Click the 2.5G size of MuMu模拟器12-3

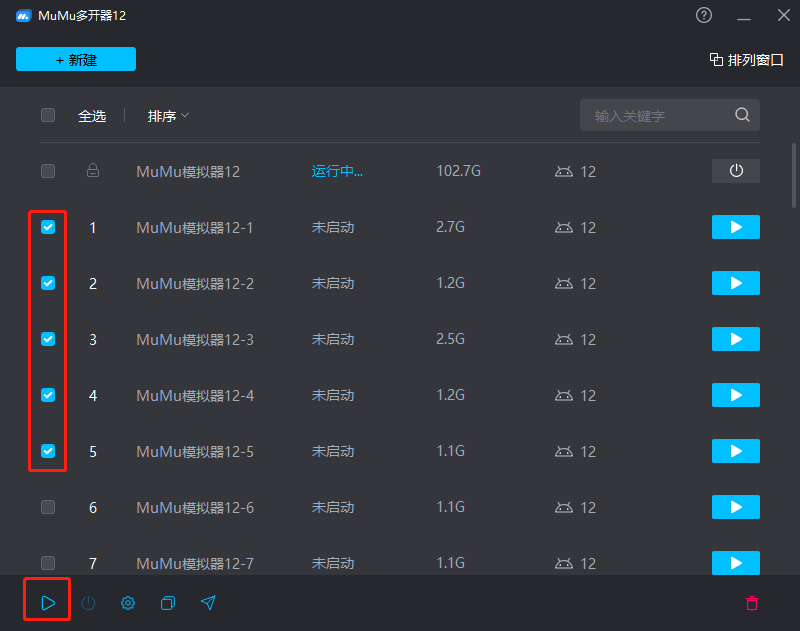[450, 339]
